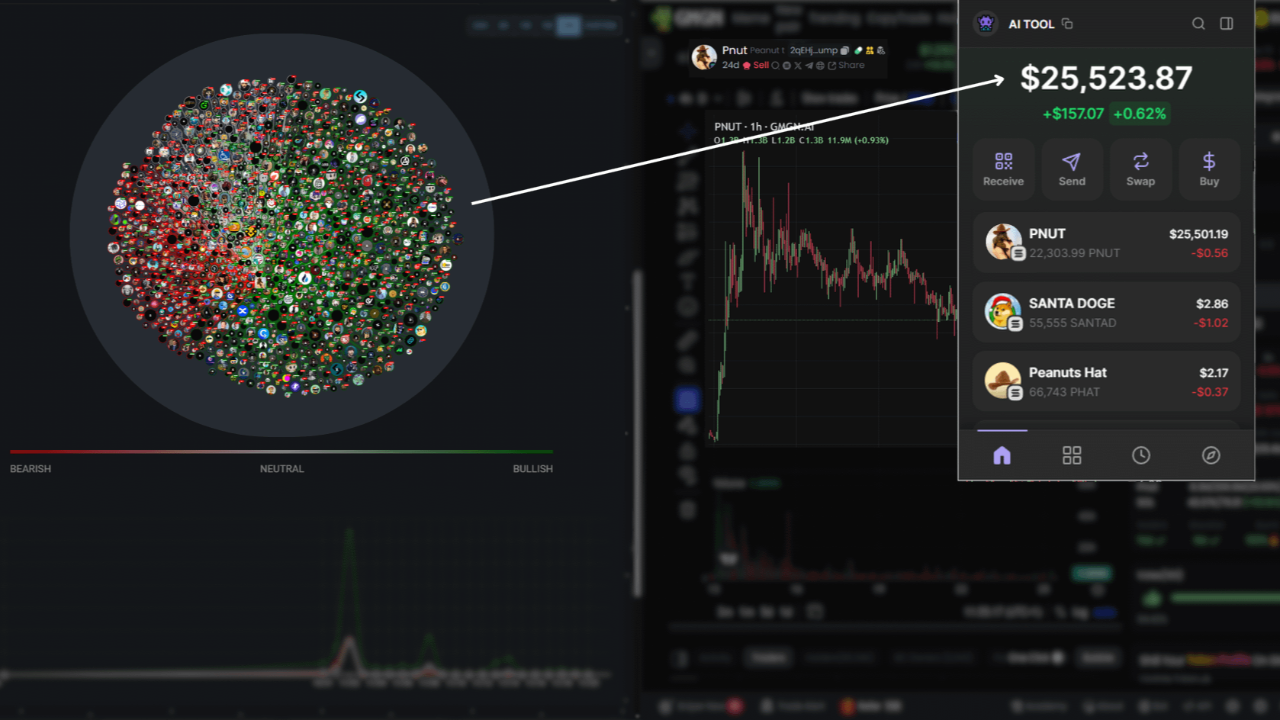
Task: Open the wallet search magnifier icon
Action: pyautogui.click(x=1198, y=23)
